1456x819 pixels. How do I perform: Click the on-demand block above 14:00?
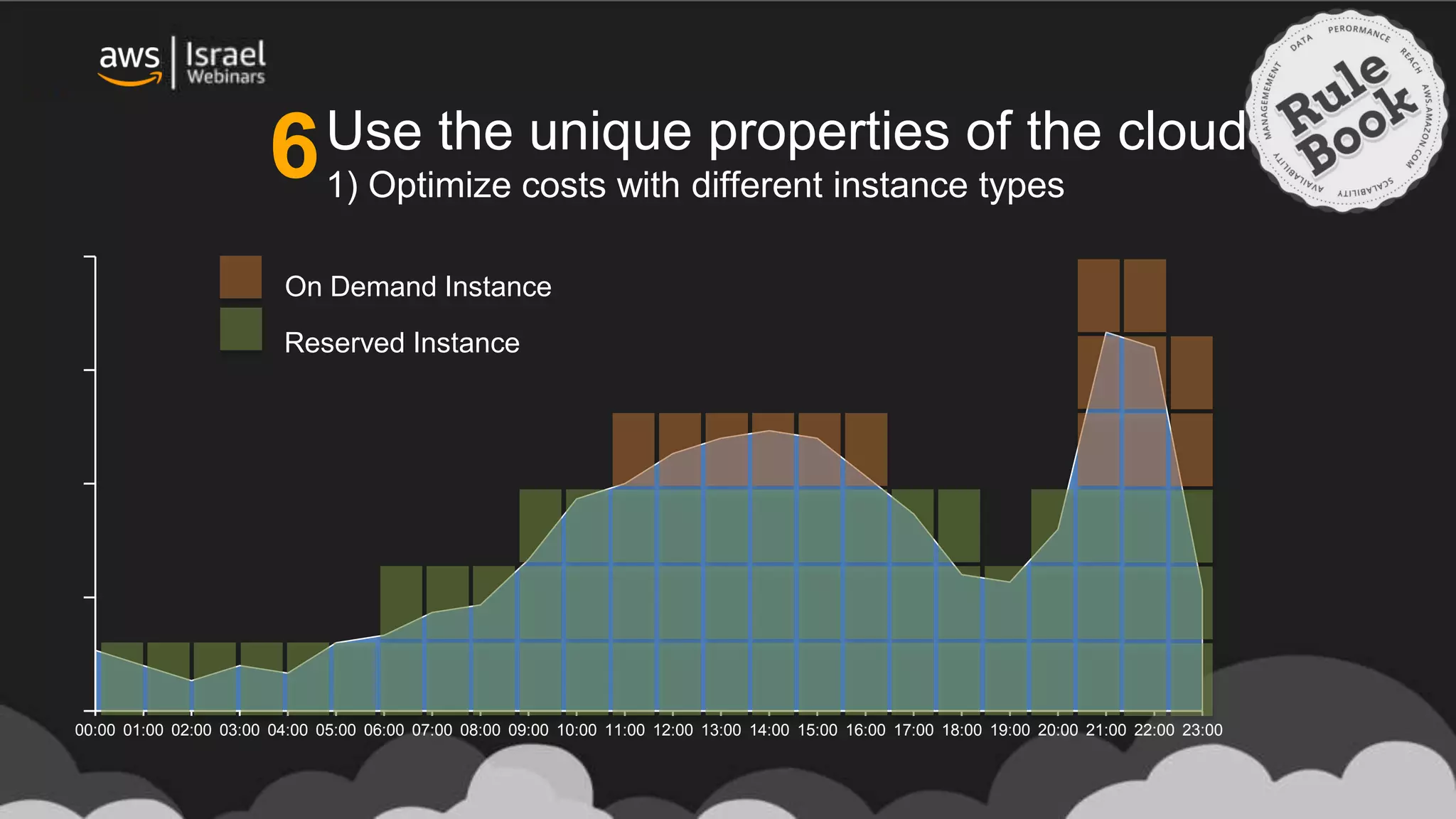coord(773,449)
